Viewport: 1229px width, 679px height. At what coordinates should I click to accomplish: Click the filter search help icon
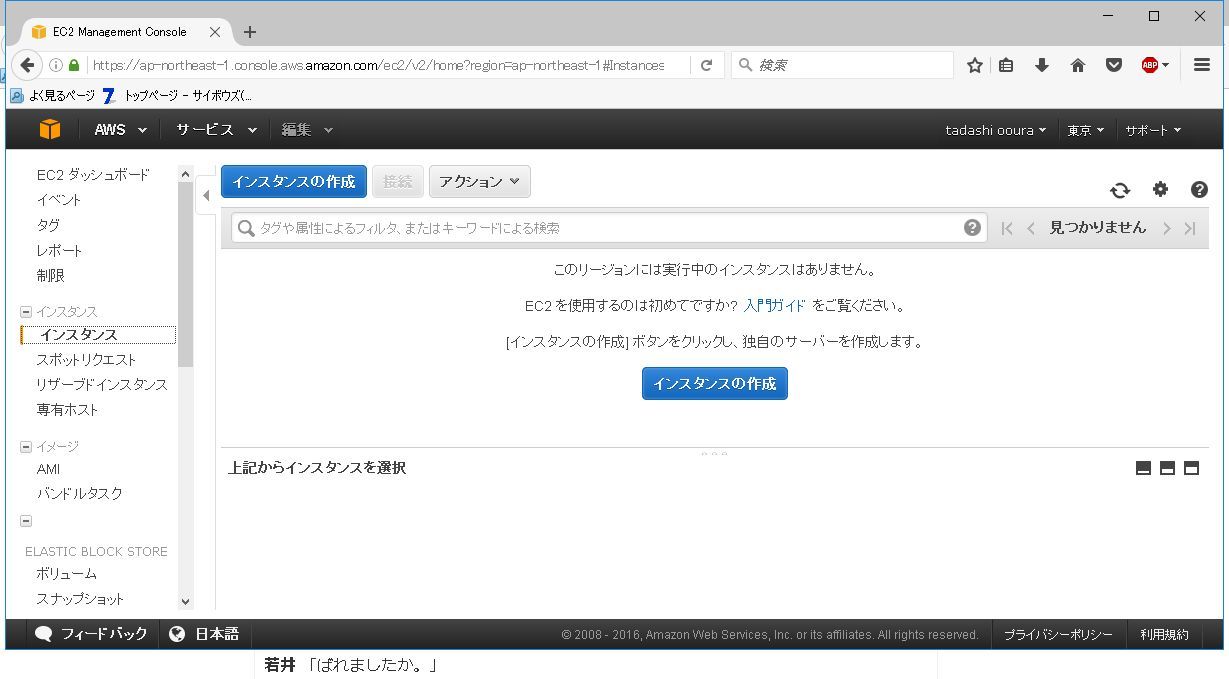click(x=972, y=227)
